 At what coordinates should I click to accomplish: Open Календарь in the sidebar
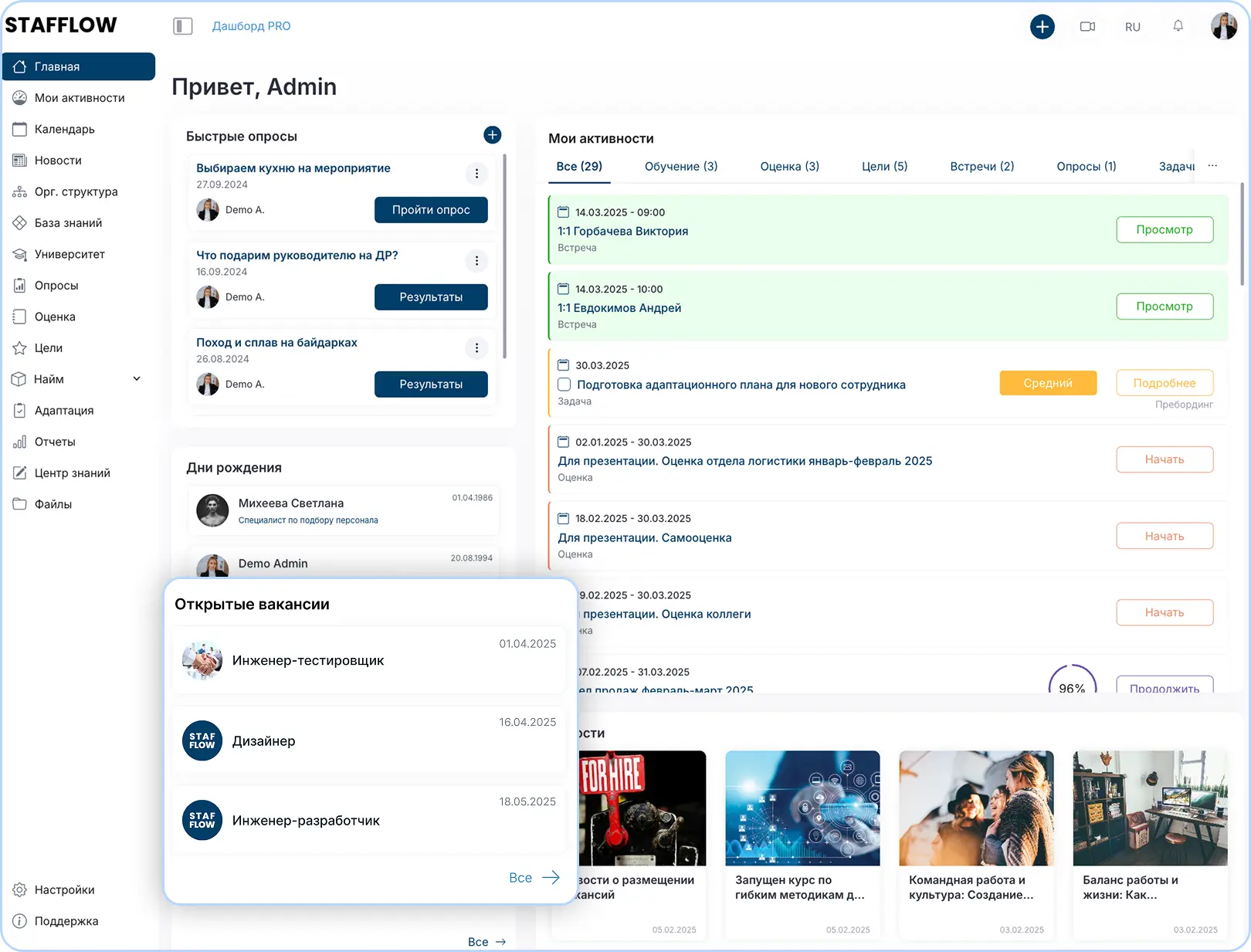[64, 129]
